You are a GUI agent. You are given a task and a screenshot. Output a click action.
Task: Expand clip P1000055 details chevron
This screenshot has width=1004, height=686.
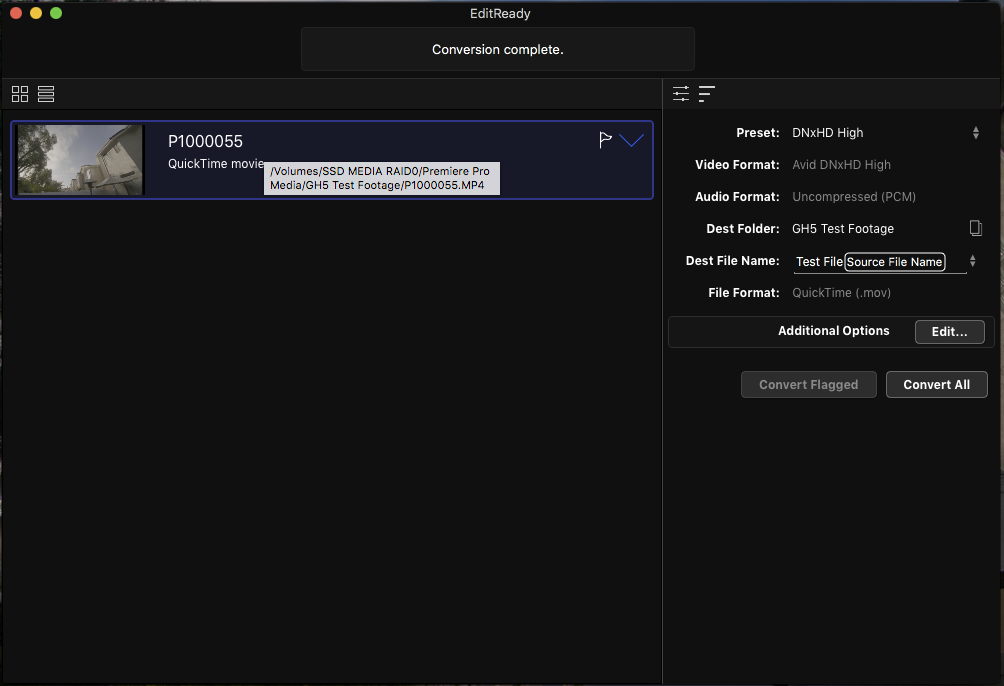pyautogui.click(x=632, y=140)
